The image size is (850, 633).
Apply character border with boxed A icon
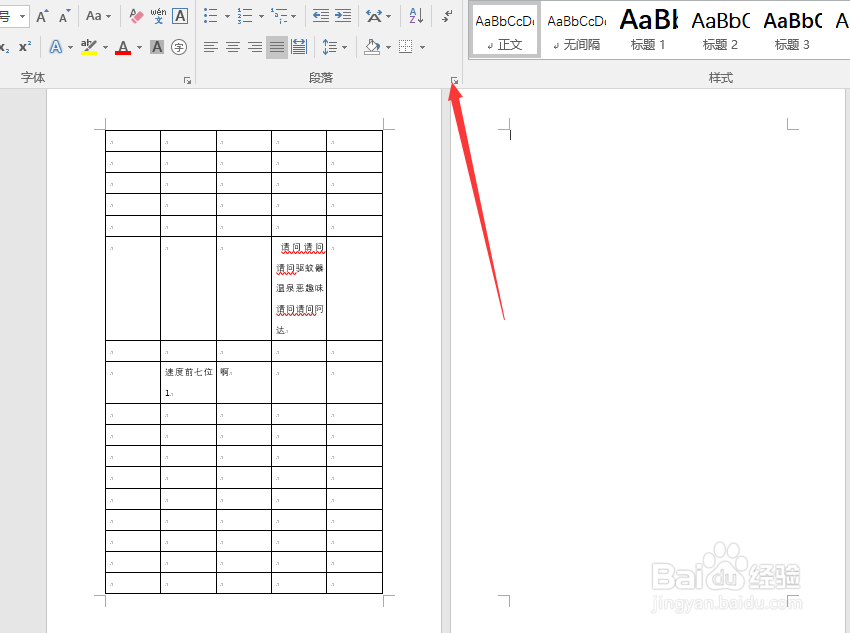tap(180, 16)
